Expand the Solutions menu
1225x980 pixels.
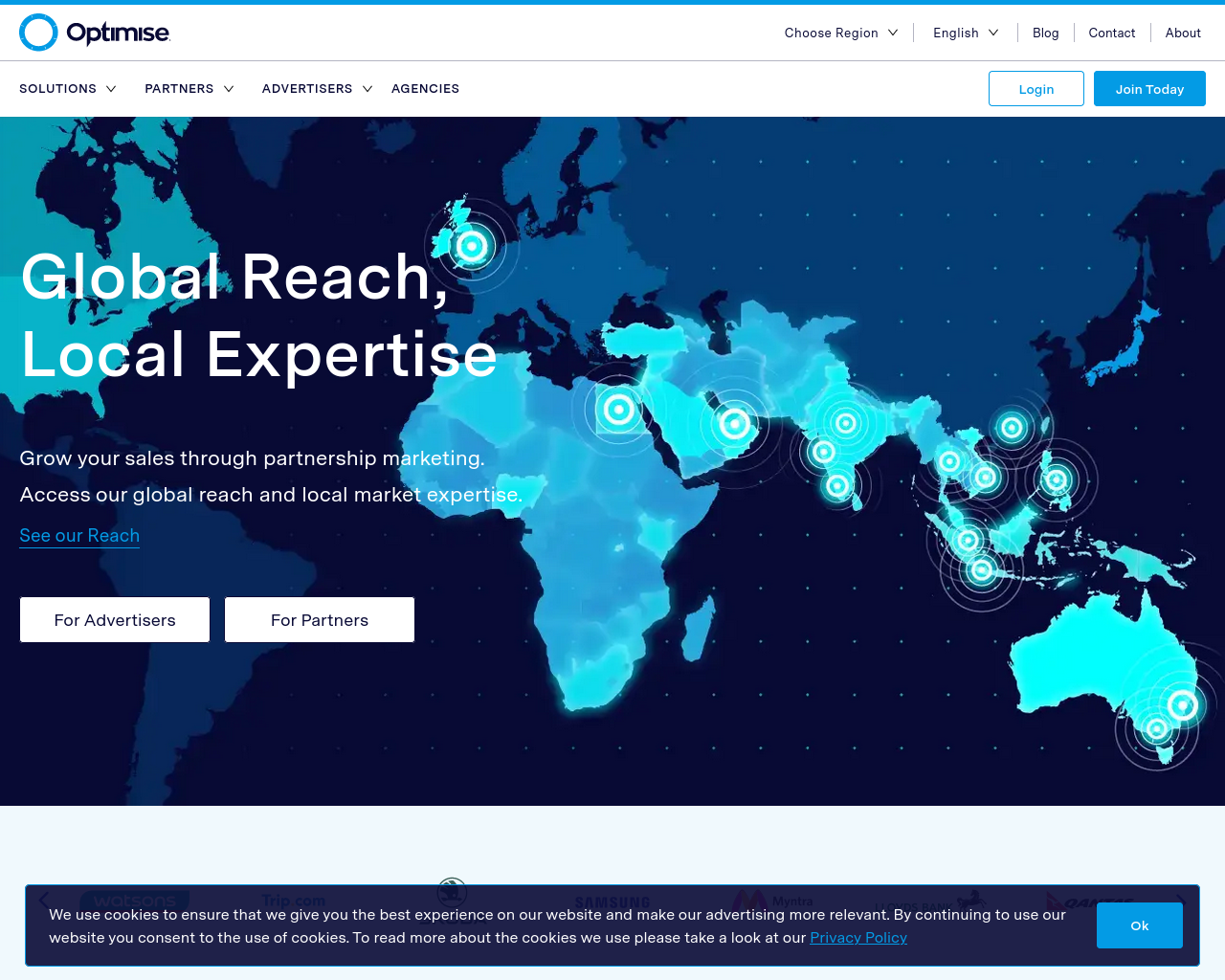68,89
